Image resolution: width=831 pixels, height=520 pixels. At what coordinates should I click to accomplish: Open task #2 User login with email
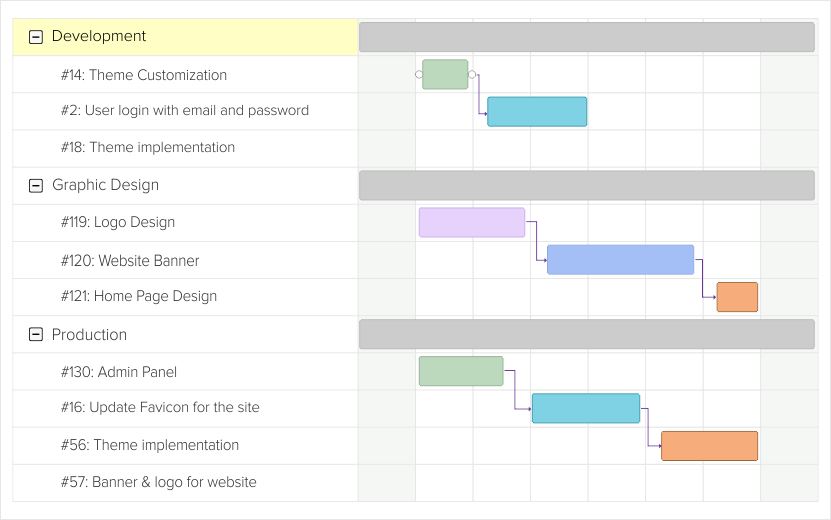184,111
